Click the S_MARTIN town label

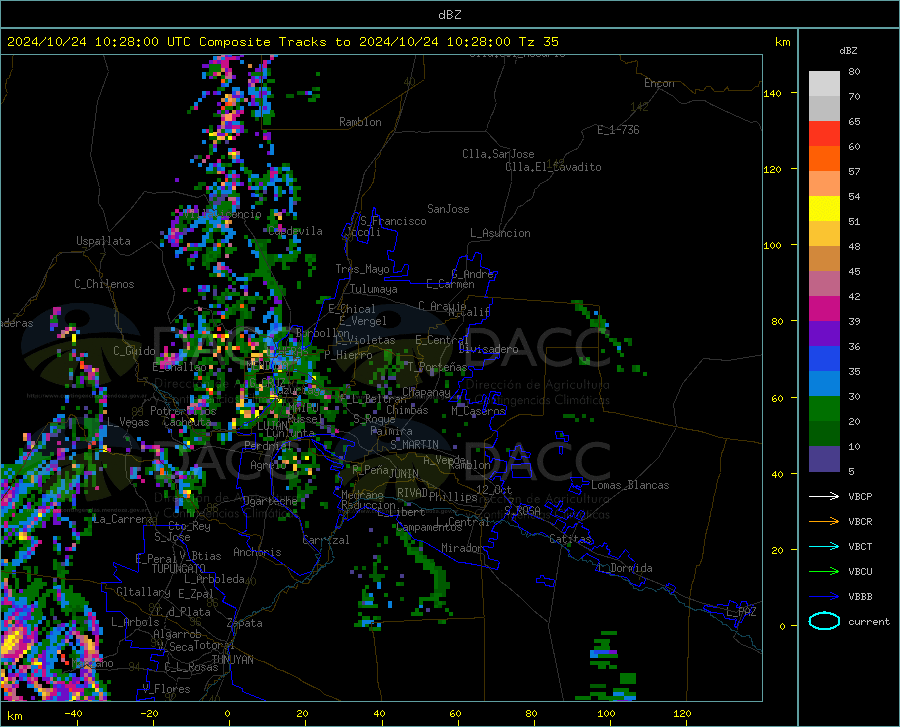tap(414, 445)
